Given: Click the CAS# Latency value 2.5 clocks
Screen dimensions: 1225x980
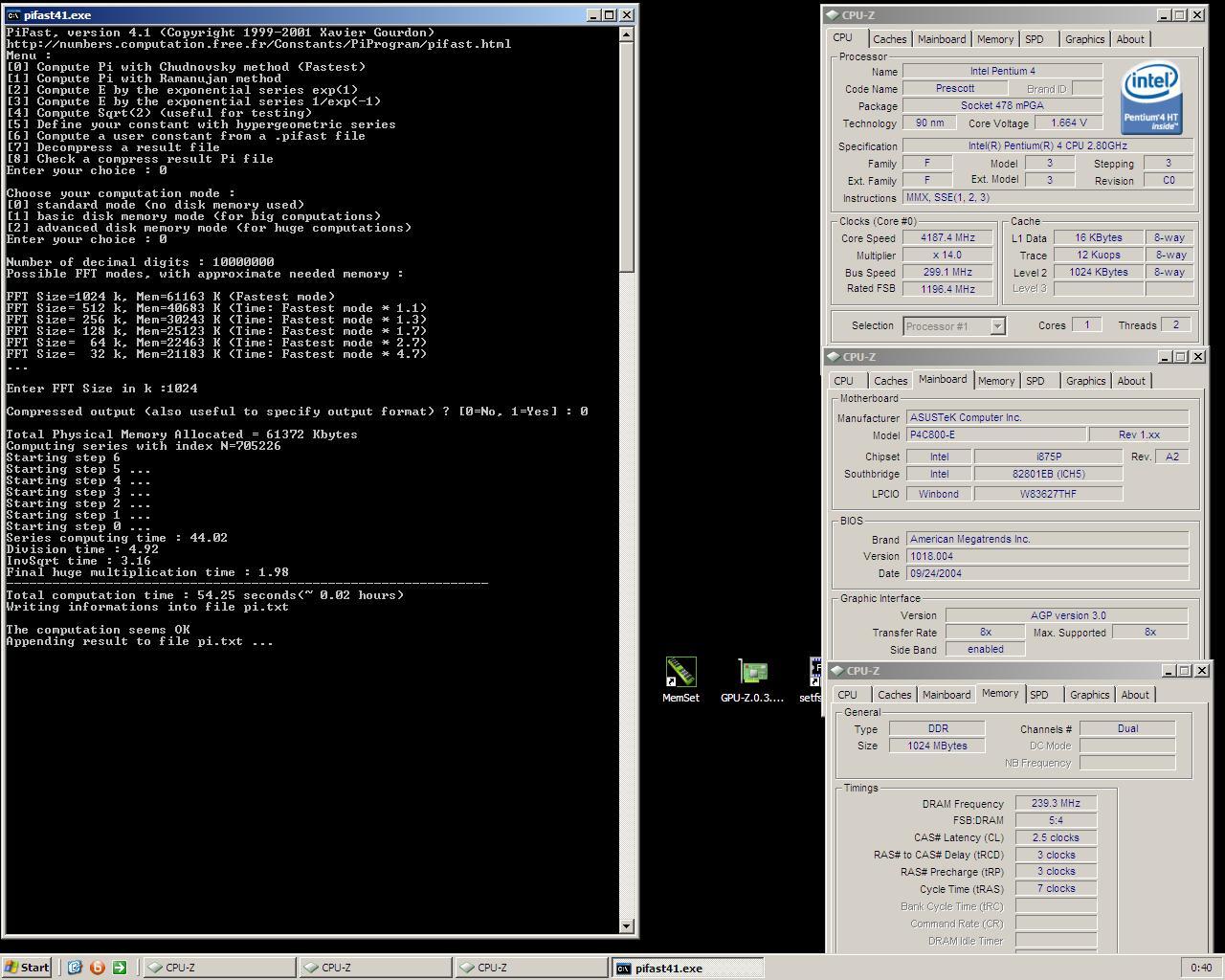Looking at the screenshot, I should [x=1056, y=837].
